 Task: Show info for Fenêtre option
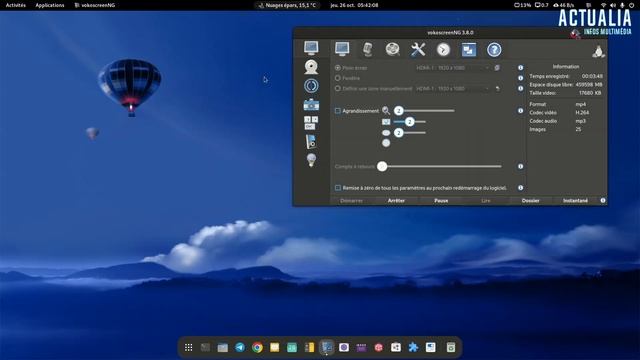click(x=520, y=78)
